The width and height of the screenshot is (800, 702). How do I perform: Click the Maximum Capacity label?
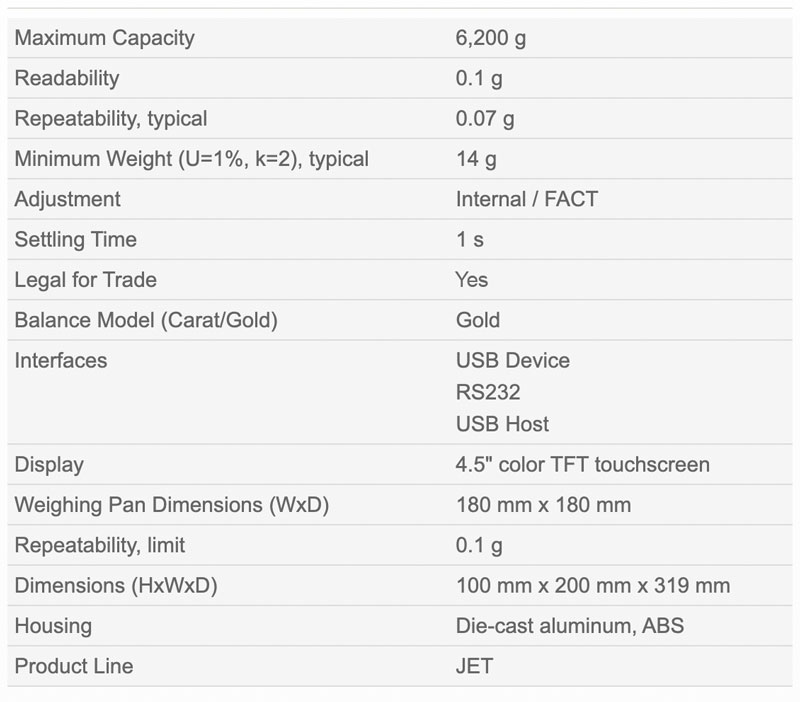105,38
